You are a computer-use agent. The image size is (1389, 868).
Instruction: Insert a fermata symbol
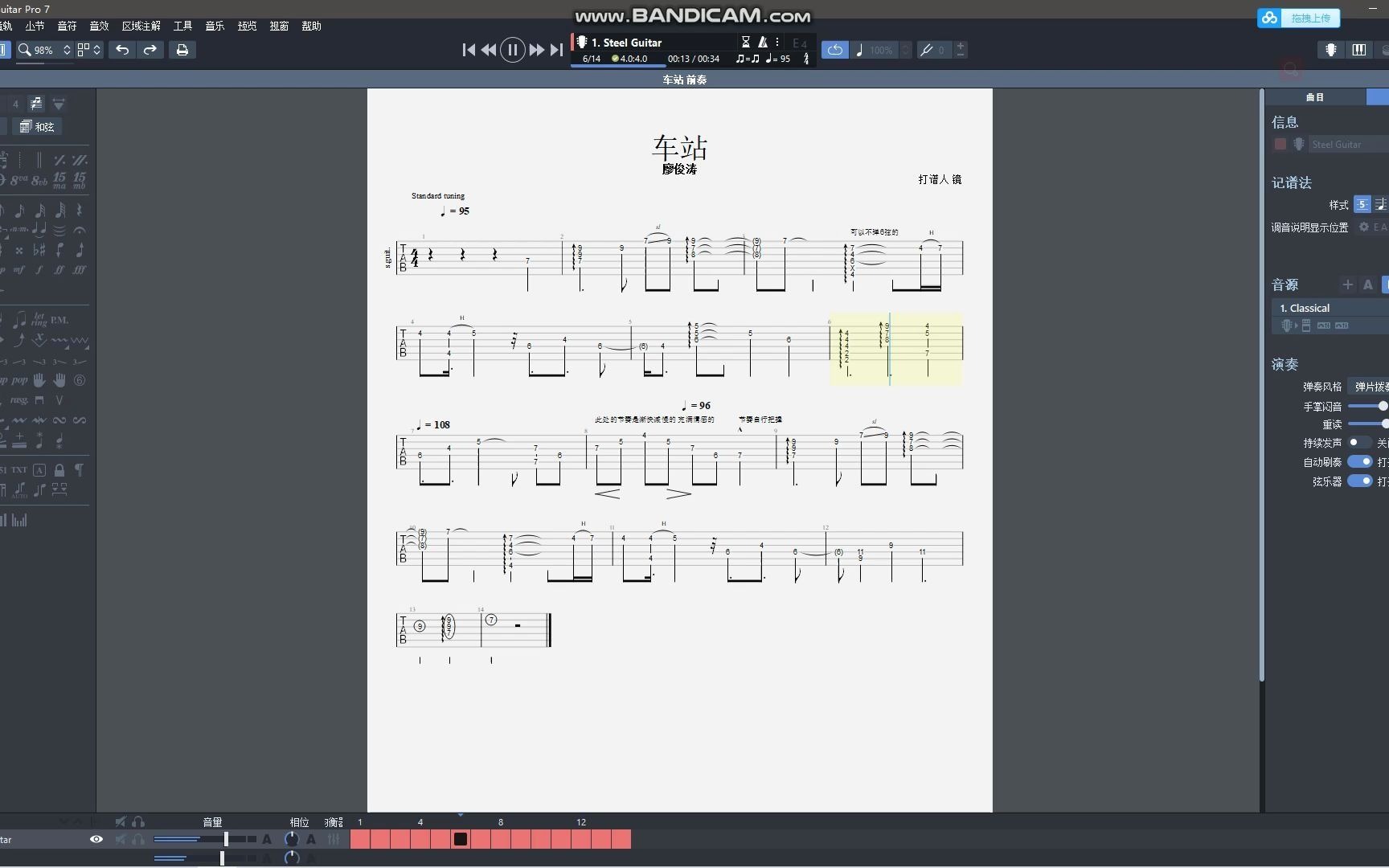pos(80,231)
